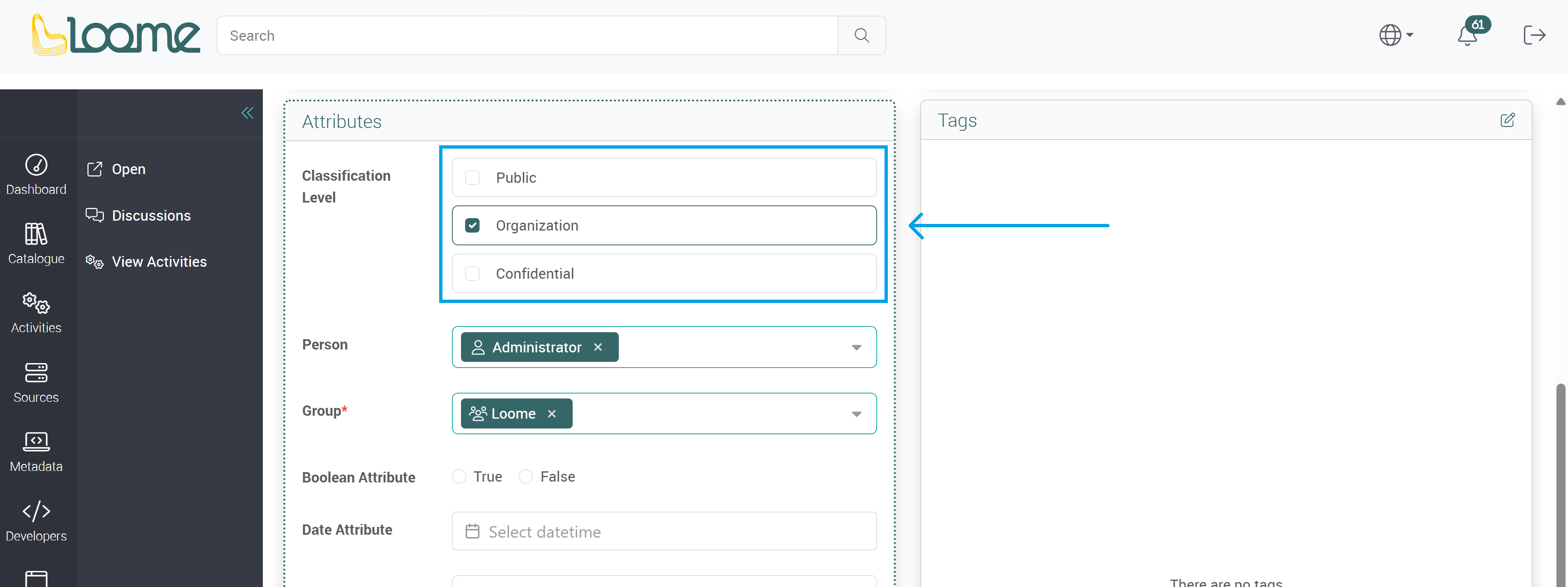Select False for Boolean Attribute
This screenshot has height=587, width=1568.
tap(525, 477)
